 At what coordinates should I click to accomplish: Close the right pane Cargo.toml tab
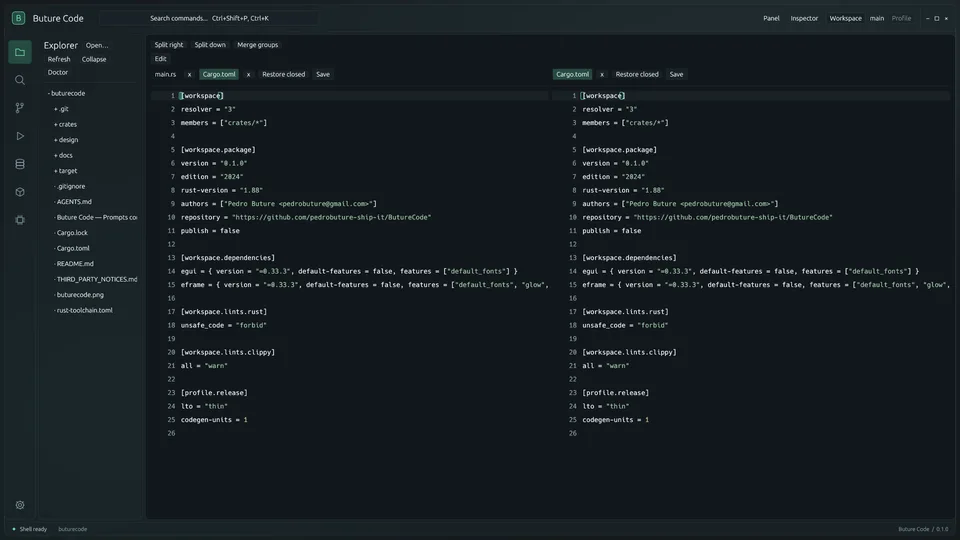[x=602, y=74]
